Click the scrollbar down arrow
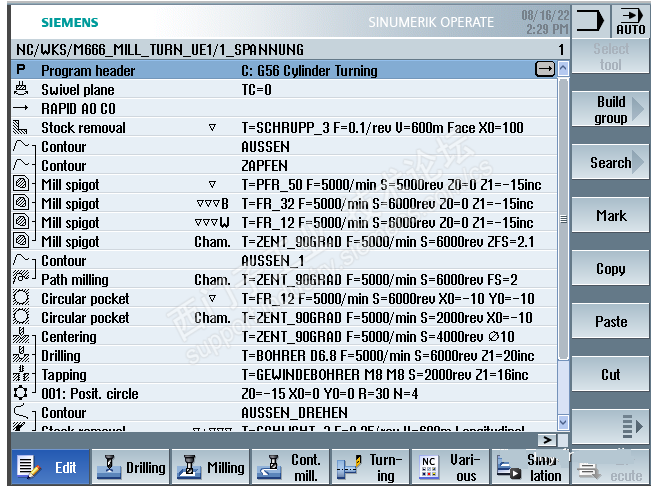Screen dimensions: 659x491 [563, 422]
